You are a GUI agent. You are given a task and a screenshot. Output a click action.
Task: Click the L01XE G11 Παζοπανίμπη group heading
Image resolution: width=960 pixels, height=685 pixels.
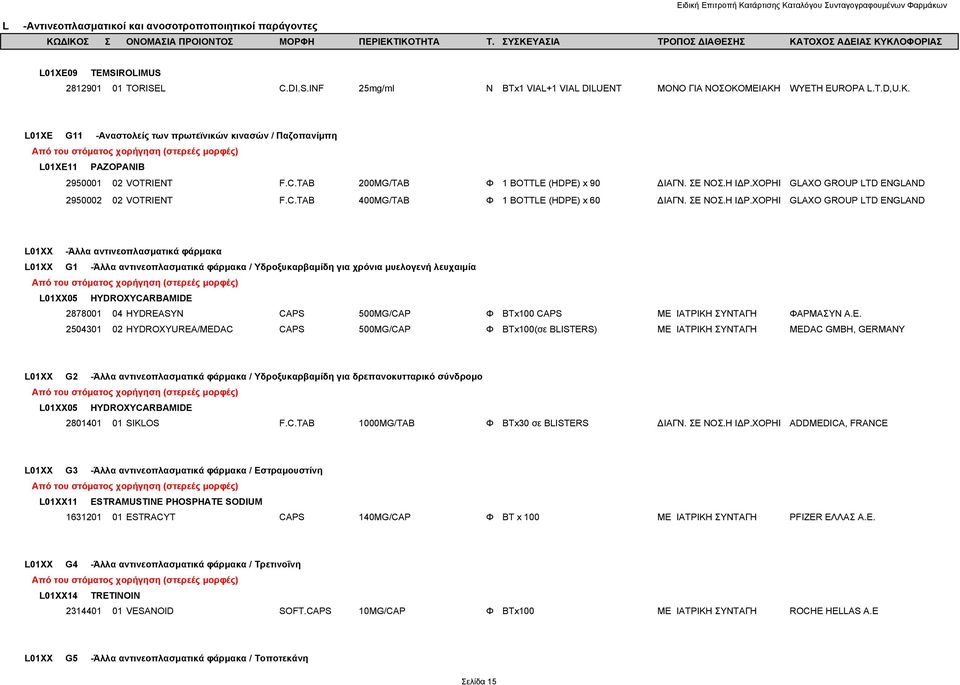click(181, 135)
